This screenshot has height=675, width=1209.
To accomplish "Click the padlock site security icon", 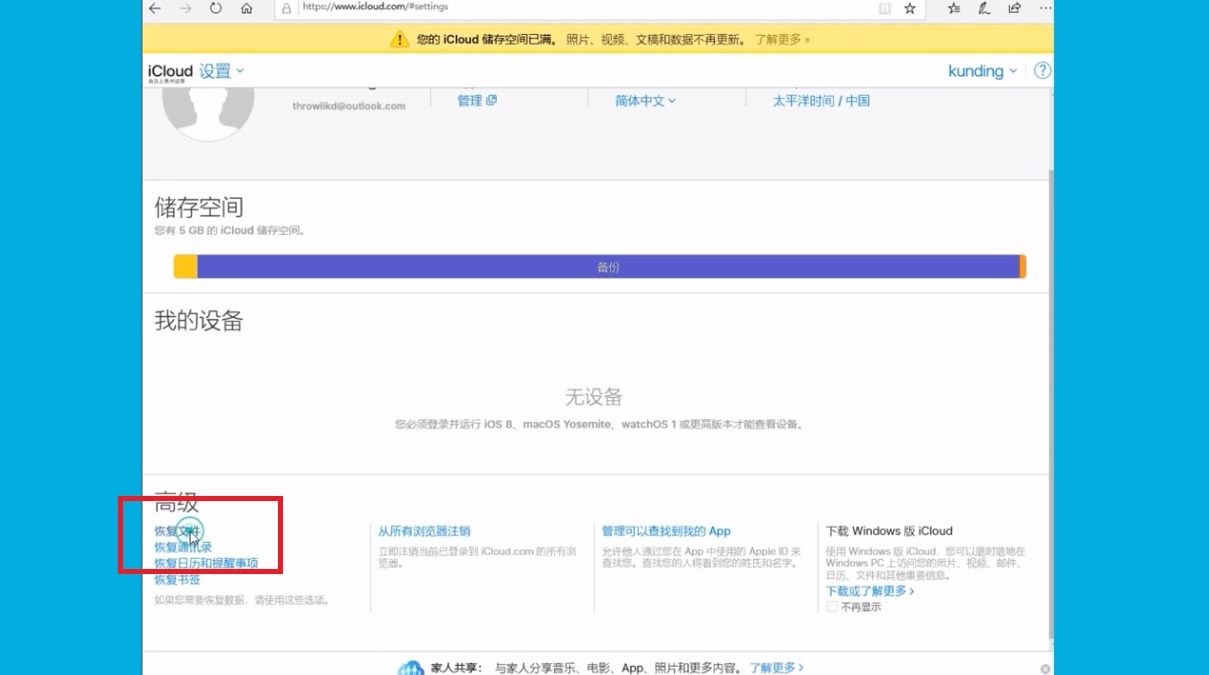I will 287,8.
